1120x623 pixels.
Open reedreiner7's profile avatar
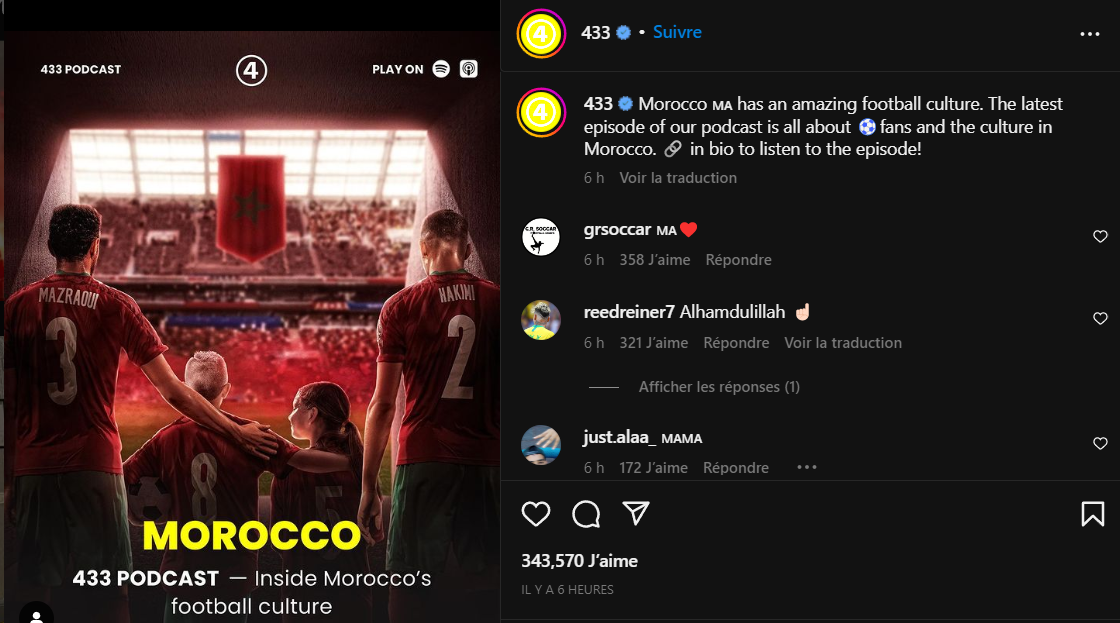pos(541,319)
